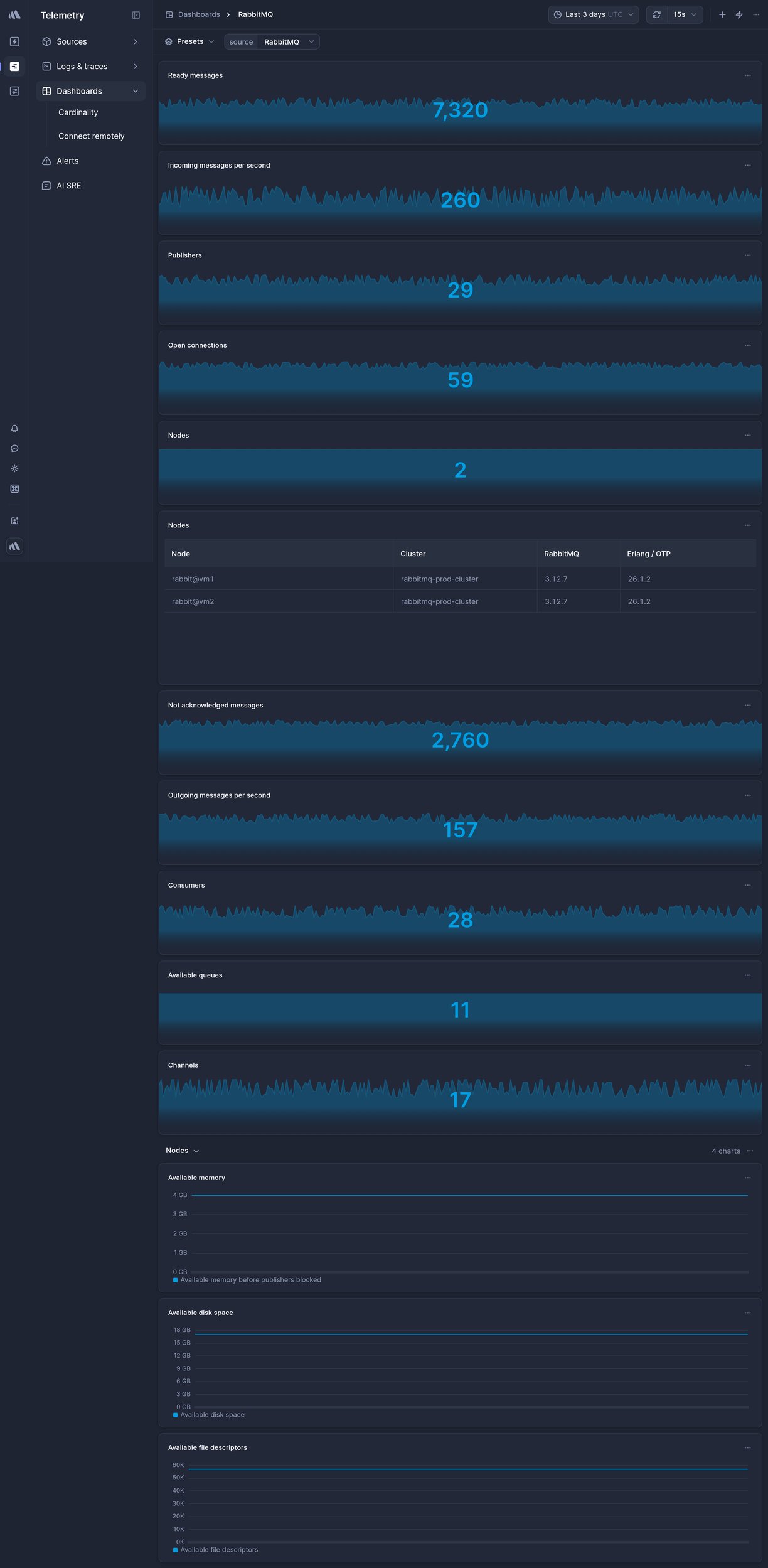Open the notifications bell icon
The height and width of the screenshot is (1568, 768).
click(x=14, y=429)
